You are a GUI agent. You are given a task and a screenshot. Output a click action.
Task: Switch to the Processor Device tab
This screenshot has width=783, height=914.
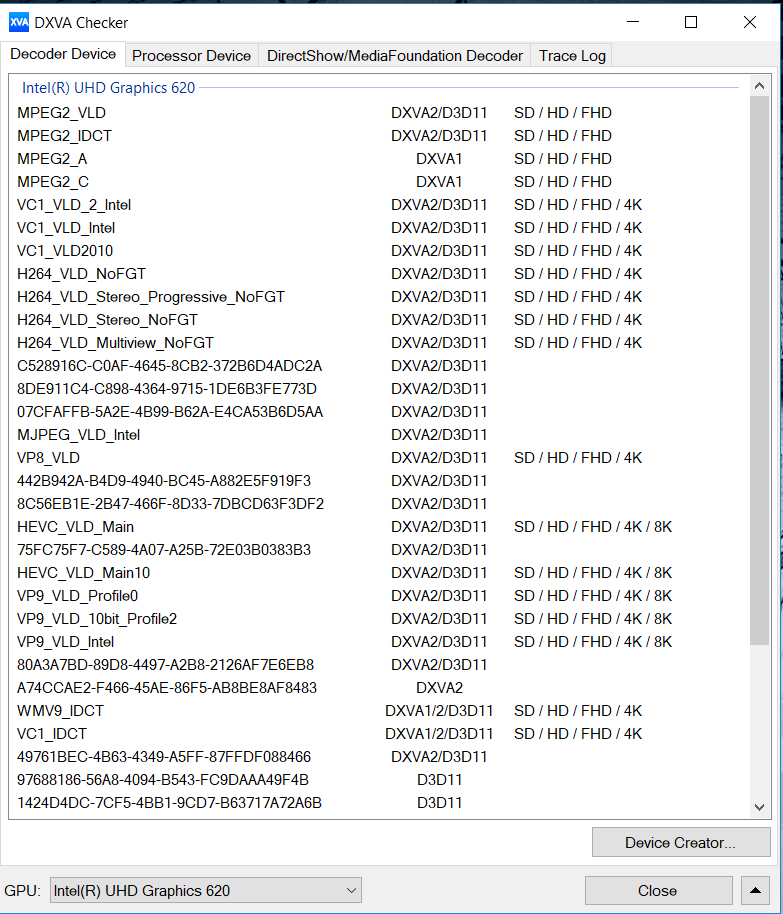click(x=191, y=55)
